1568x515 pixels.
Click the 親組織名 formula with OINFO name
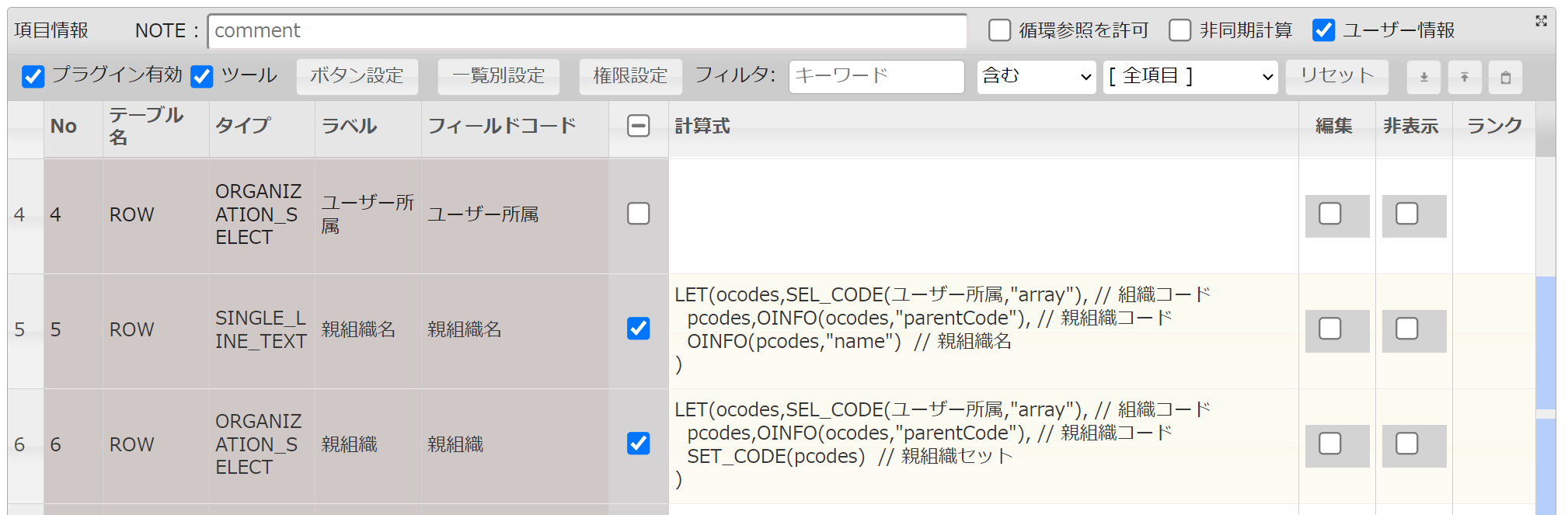983,331
